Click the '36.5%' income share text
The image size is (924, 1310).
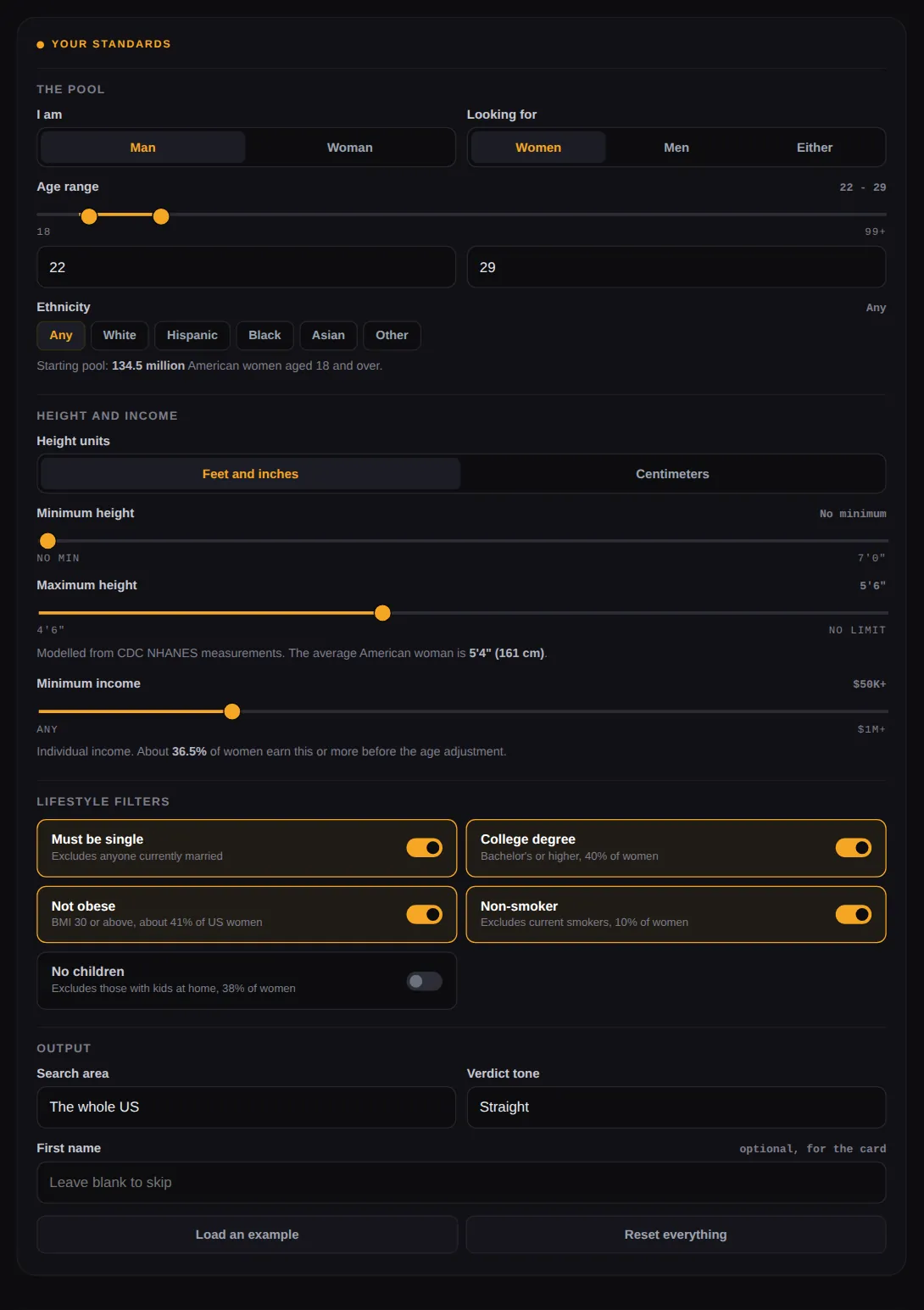[x=189, y=751]
